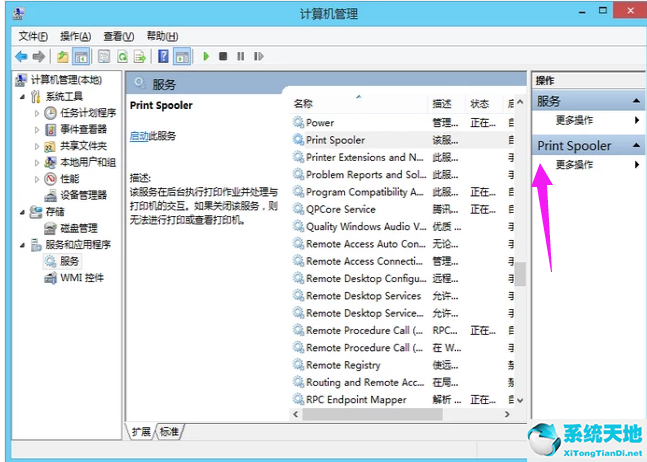Click the 启动 link to start service
Image resolution: width=647 pixels, height=462 pixels.
click(x=139, y=136)
